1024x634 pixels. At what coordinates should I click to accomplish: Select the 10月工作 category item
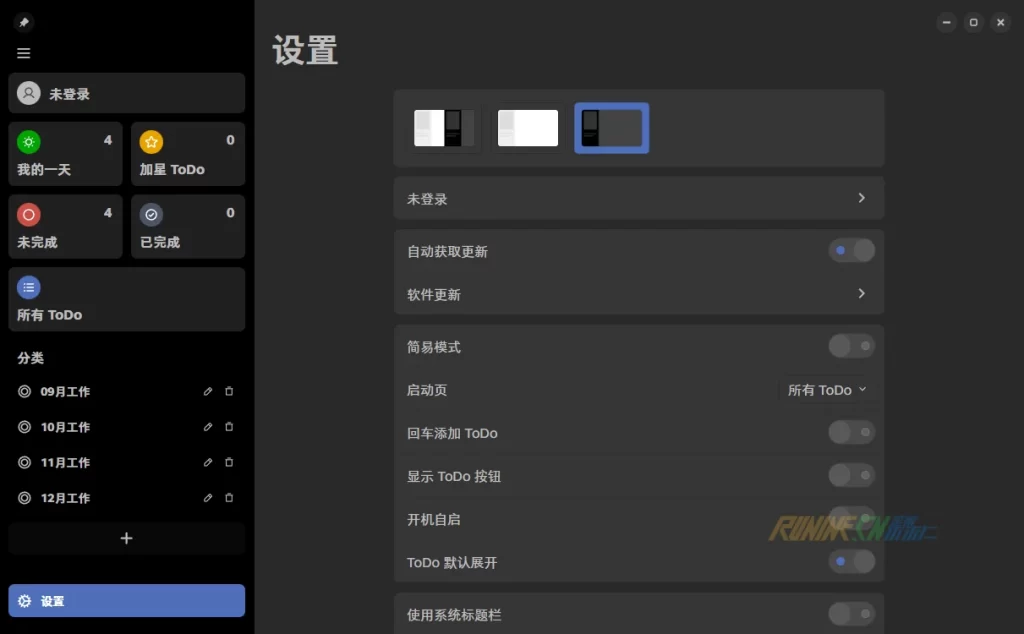pos(66,427)
